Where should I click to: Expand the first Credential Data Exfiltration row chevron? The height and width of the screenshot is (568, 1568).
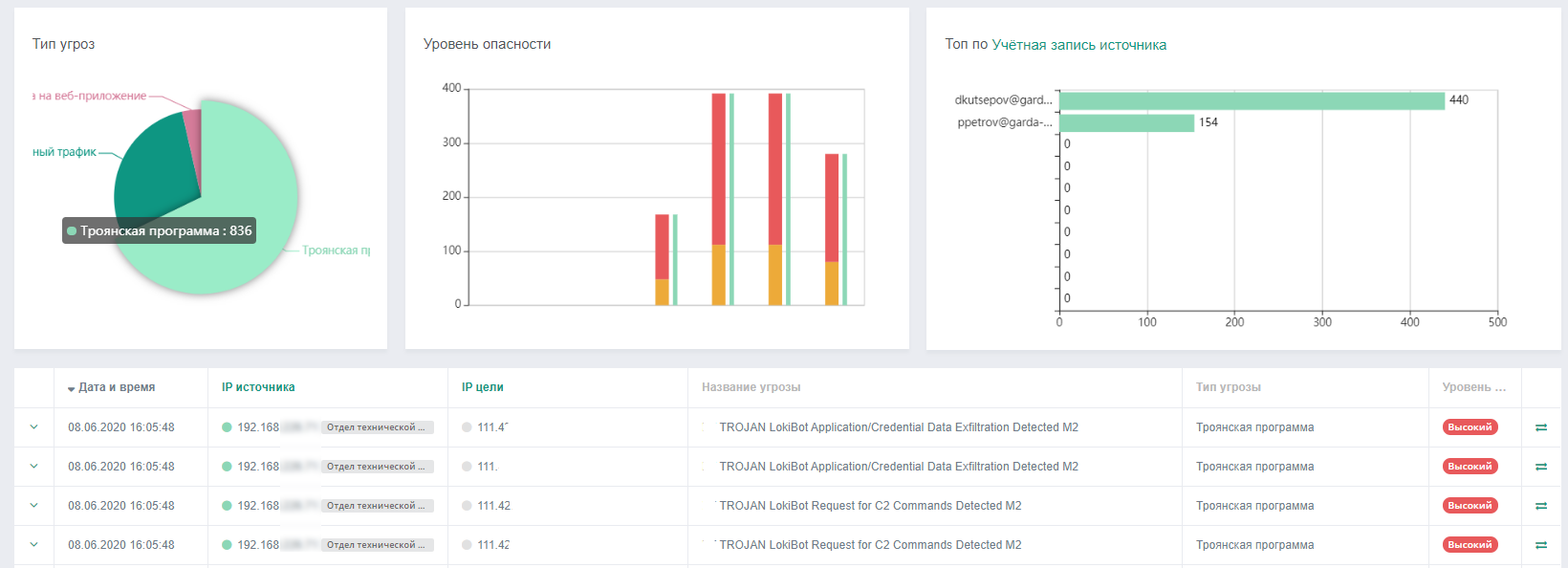pos(33,427)
